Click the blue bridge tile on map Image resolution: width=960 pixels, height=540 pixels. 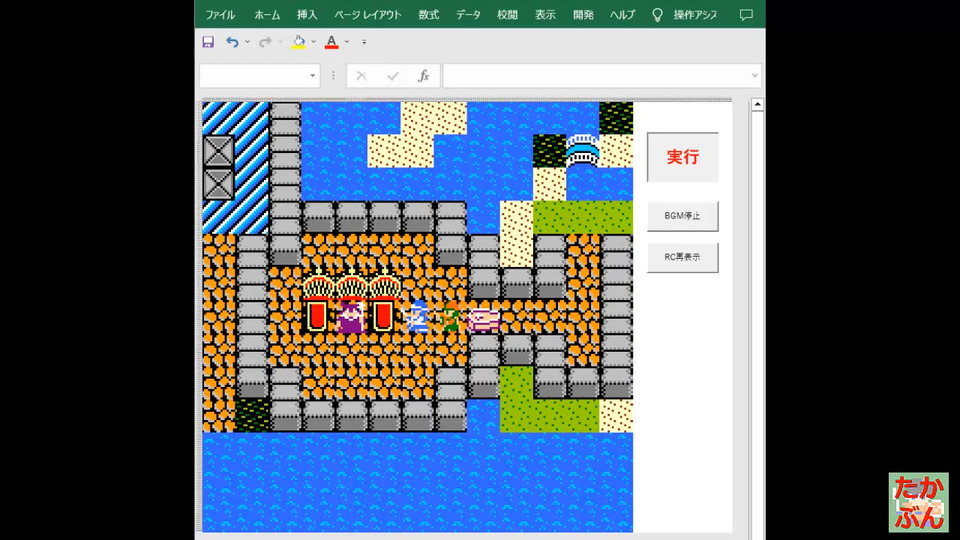coord(583,151)
